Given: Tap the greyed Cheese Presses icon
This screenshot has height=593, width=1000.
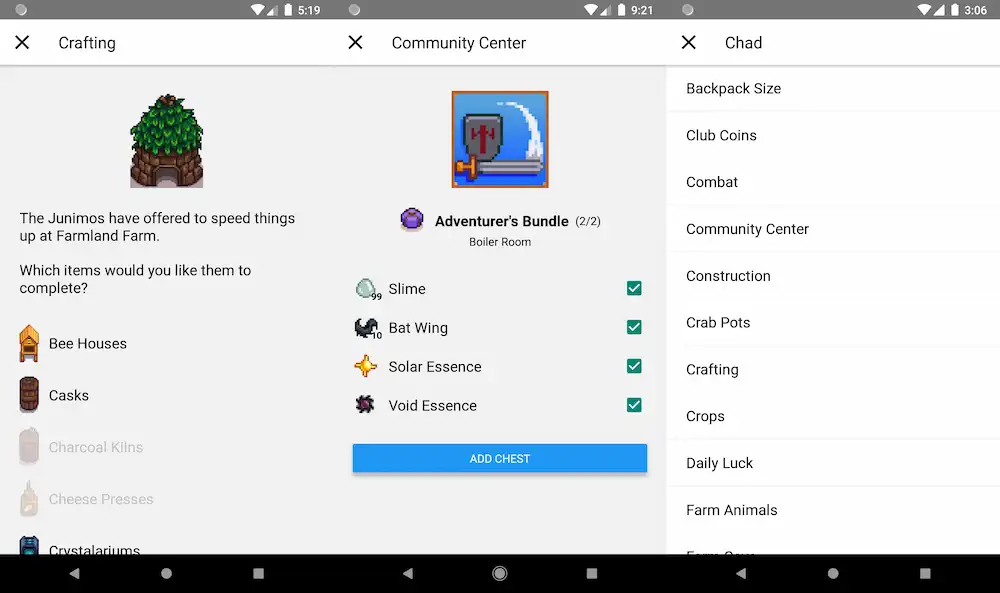Looking at the screenshot, I should pyautogui.click(x=29, y=499).
